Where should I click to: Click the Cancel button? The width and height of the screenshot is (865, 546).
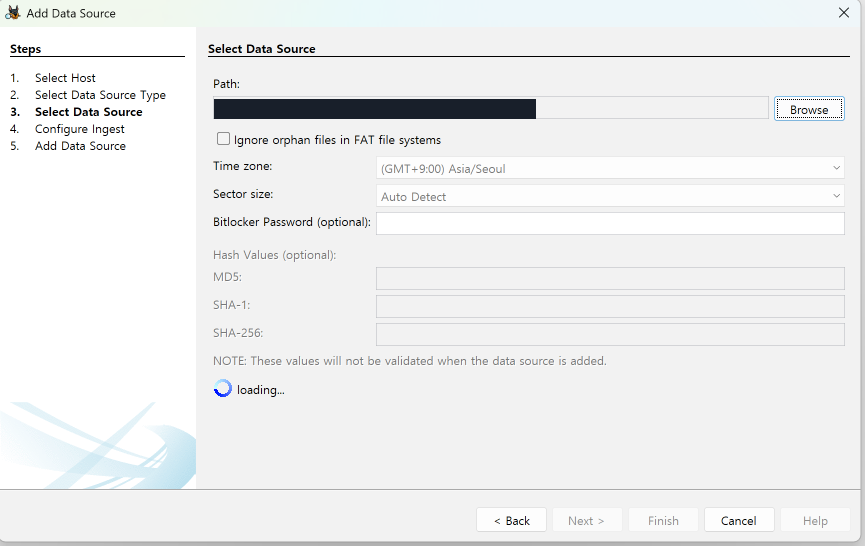pyautogui.click(x=739, y=520)
